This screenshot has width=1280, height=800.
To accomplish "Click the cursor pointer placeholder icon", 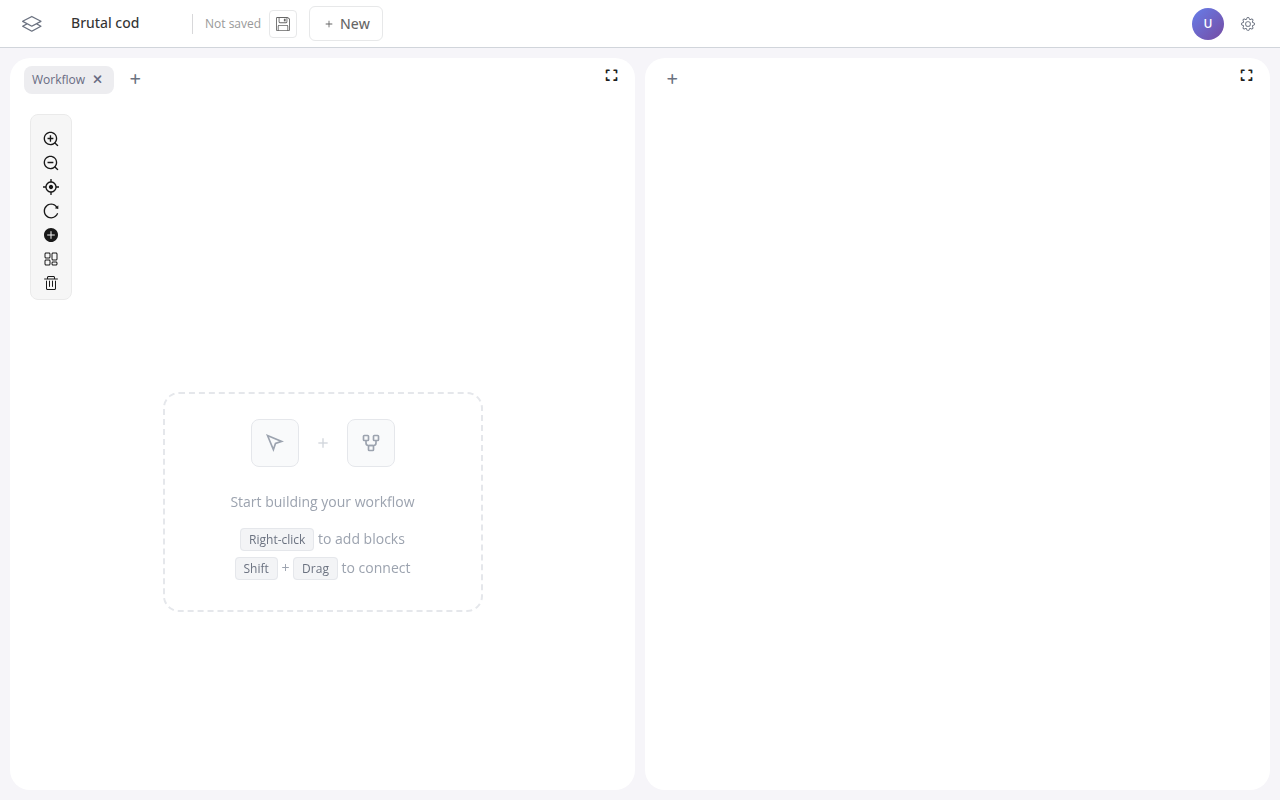I will [x=275, y=443].
